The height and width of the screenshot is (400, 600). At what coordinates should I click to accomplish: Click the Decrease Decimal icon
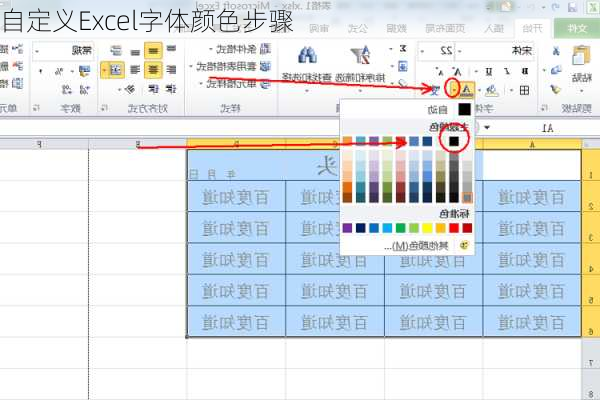(x=67, y=90)
